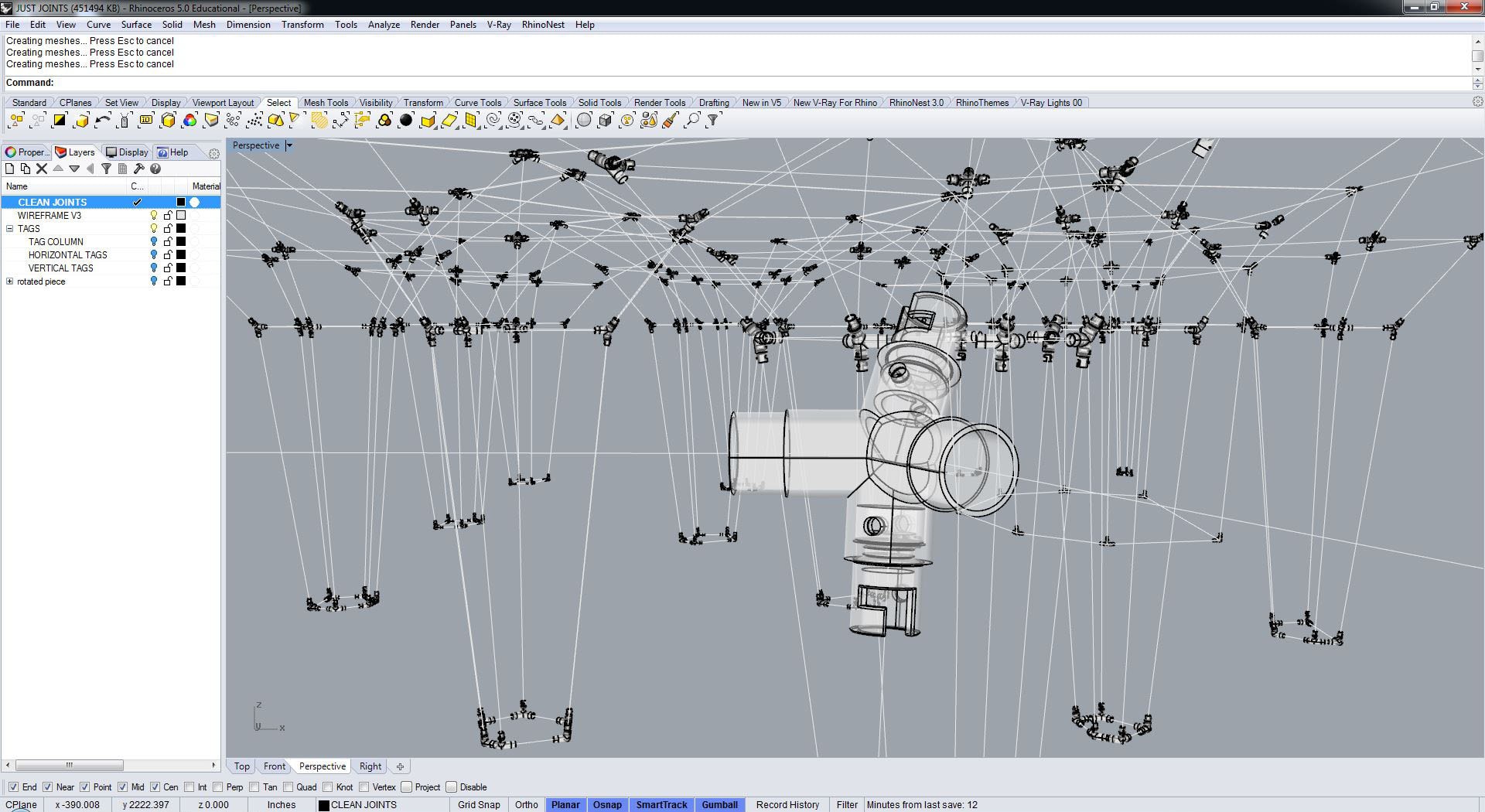Open the Perspective viewport dropdown arrow
The image size is (1485, 812).
pyautogui.click(x=289, y=145)
